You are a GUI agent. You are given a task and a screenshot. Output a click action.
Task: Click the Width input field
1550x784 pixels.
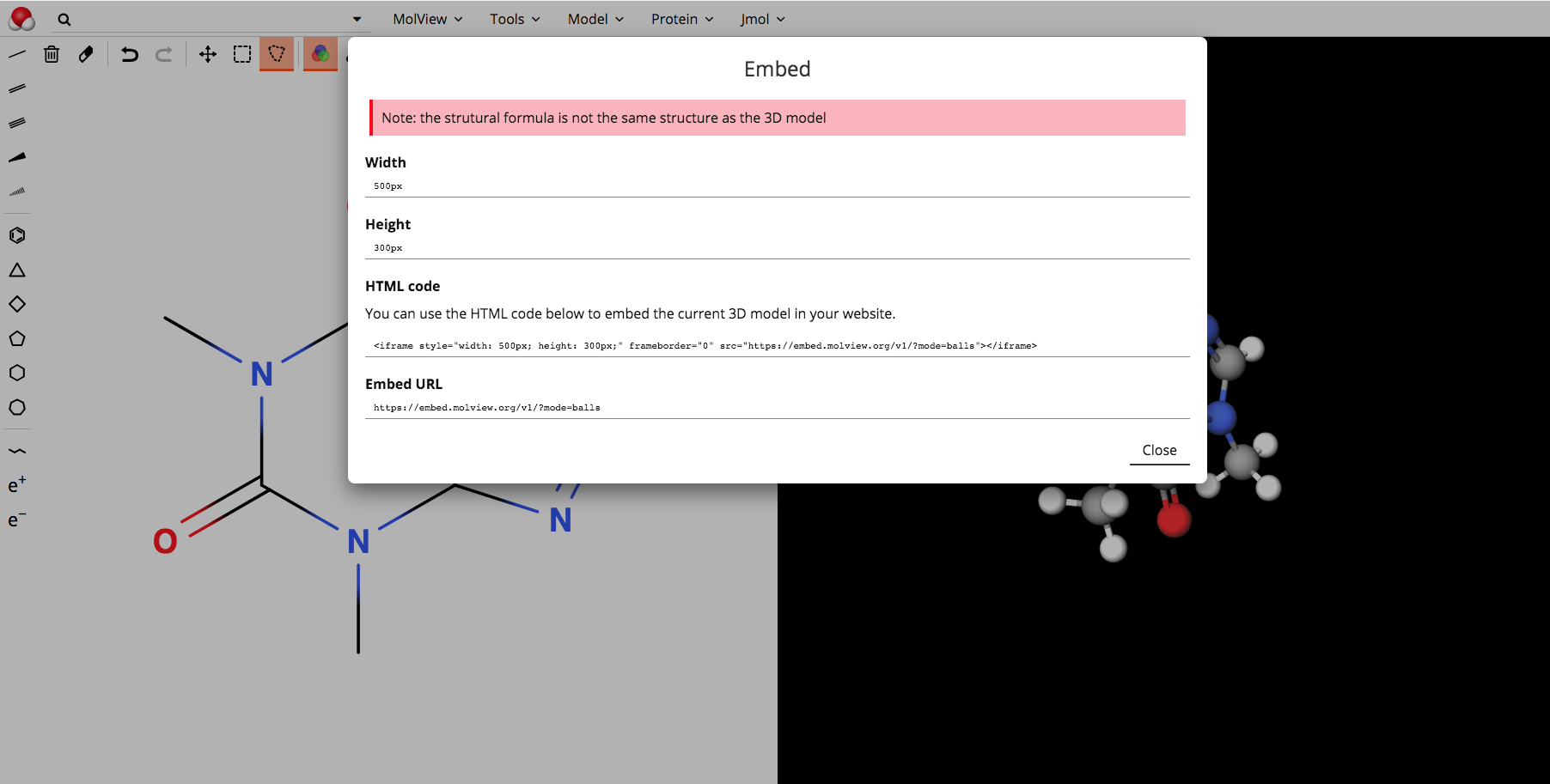click(778, 186)
